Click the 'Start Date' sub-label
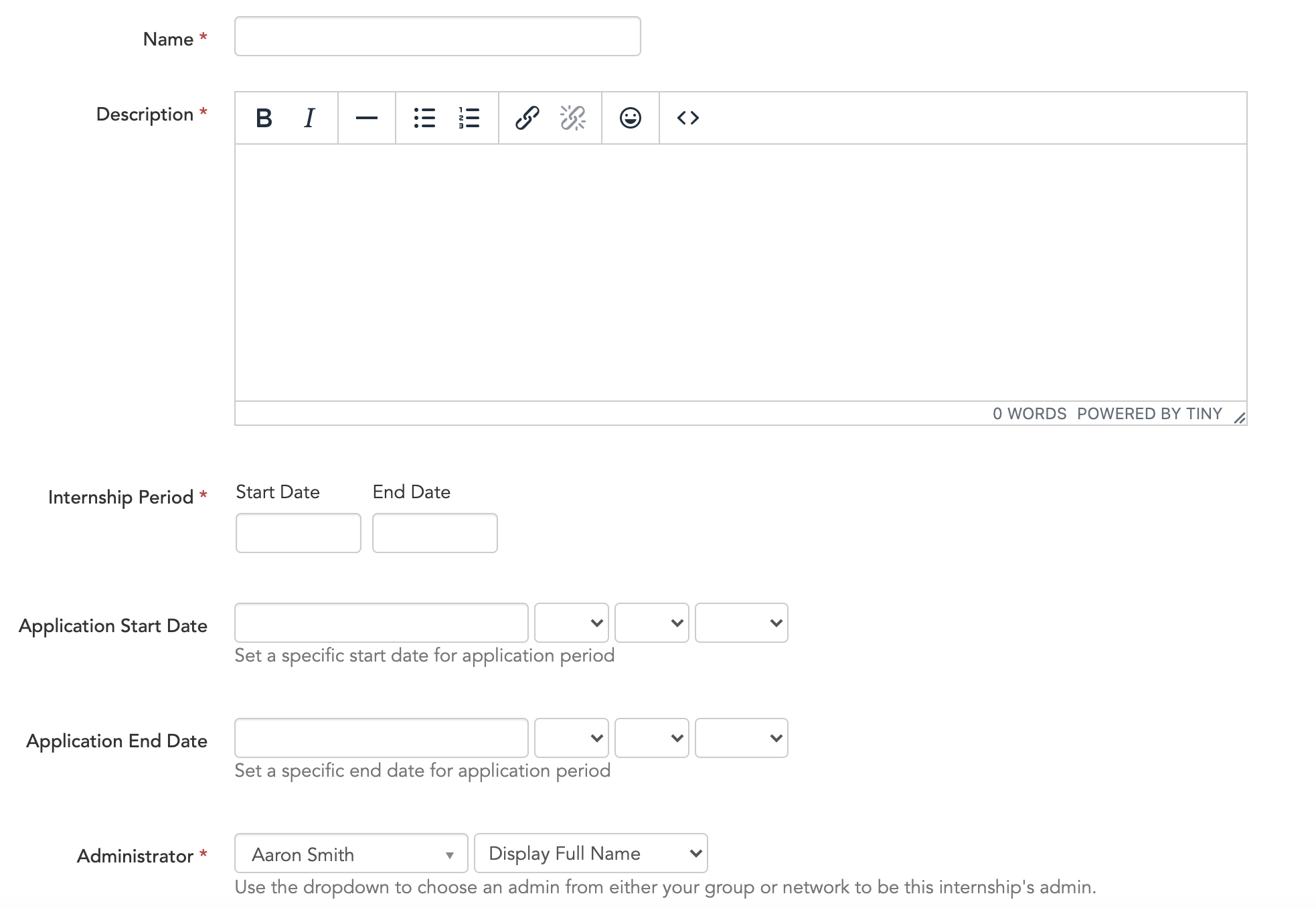This screenshot has height=908, width=1316. coord(278,492)
